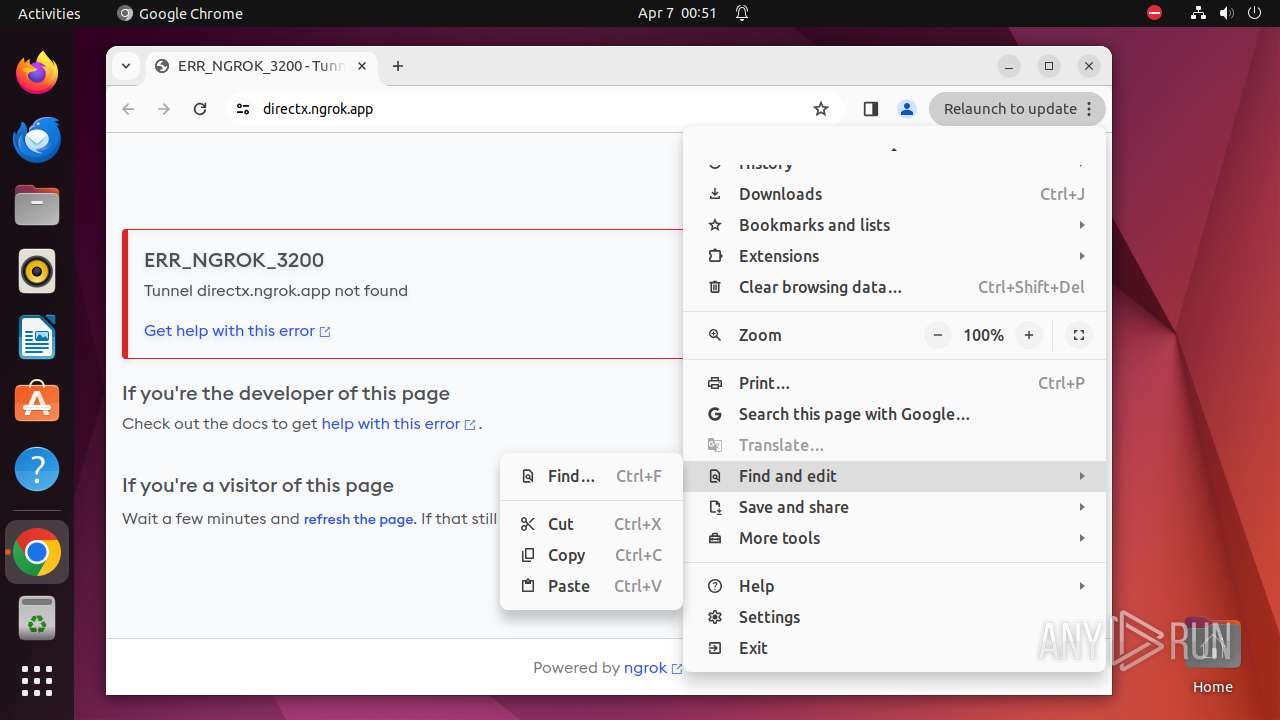Open Ubuntu Software from the dock

click(37, 403)
